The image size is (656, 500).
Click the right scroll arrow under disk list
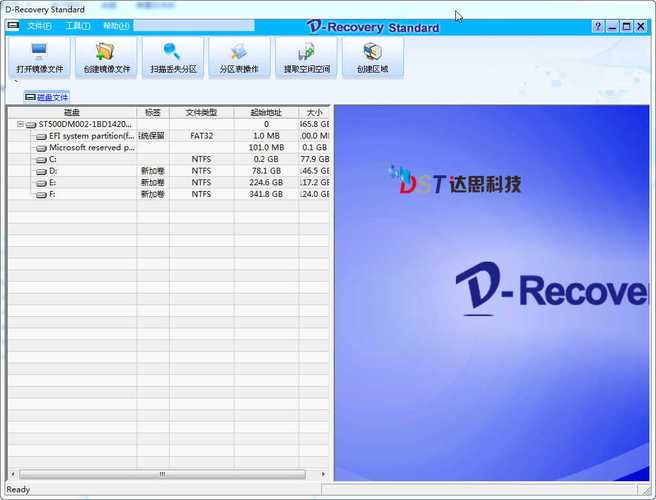323,474
